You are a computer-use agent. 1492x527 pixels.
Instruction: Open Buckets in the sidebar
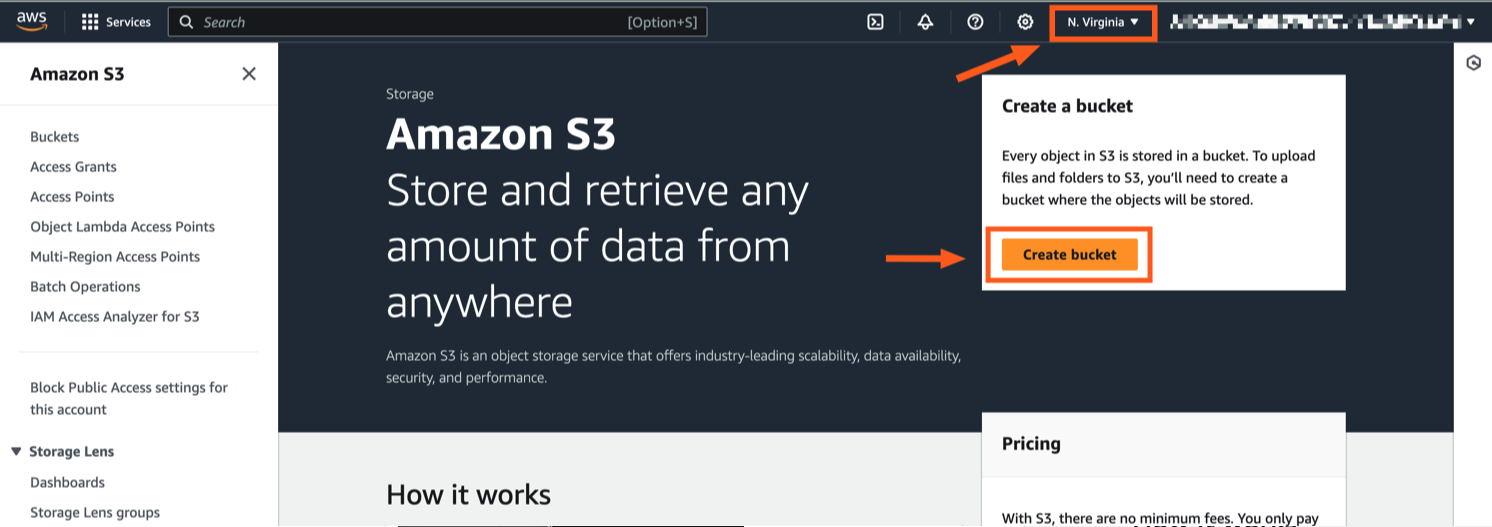pyautogui.click(x=55, y=137)
